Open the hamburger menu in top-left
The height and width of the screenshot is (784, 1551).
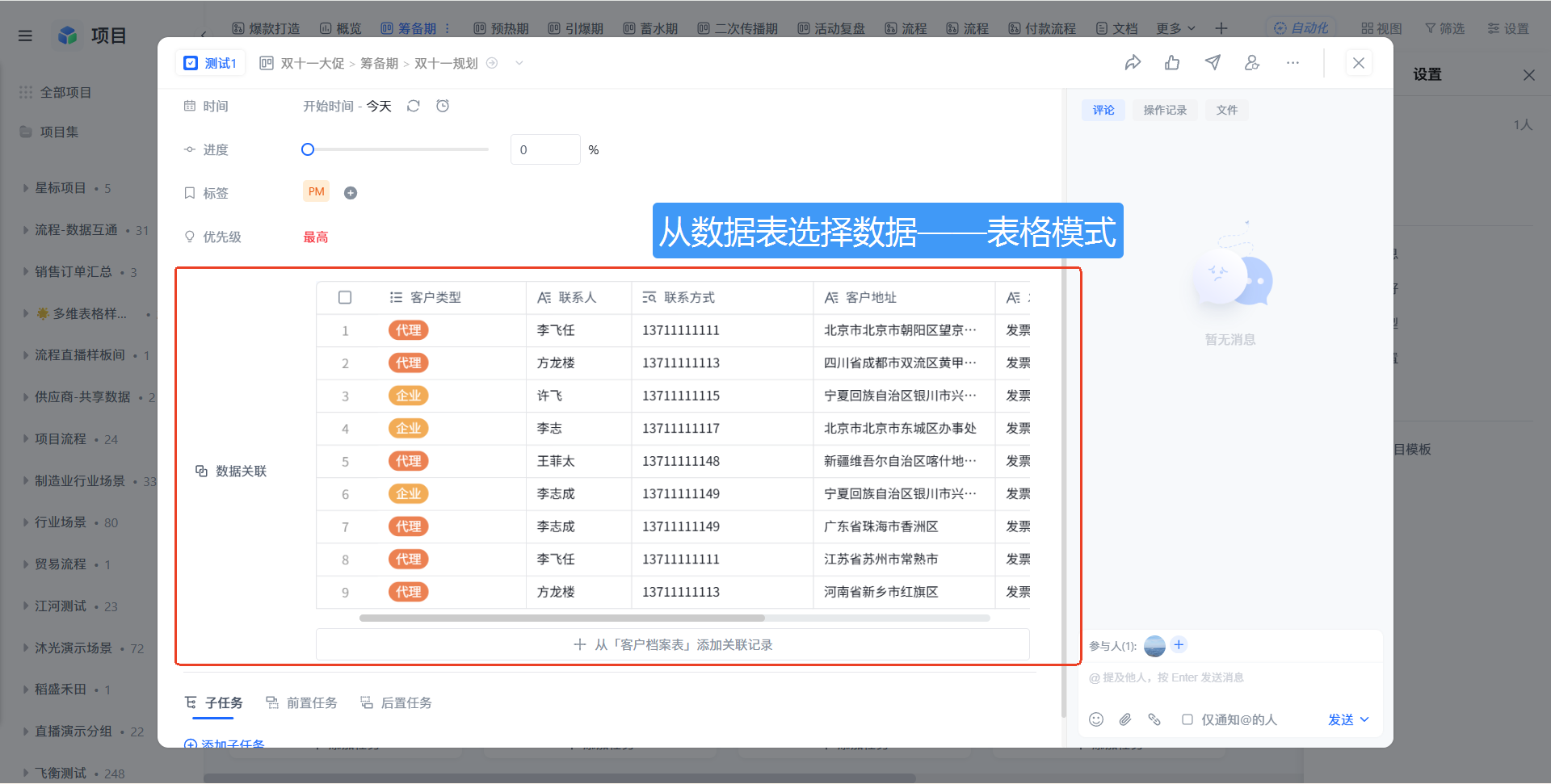tap(25, 36)
